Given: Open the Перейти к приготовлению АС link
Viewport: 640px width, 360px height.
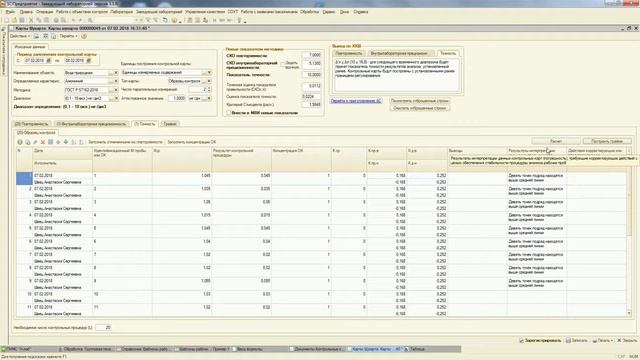Looking at the screenshot, I should click(x=356, y=101).
